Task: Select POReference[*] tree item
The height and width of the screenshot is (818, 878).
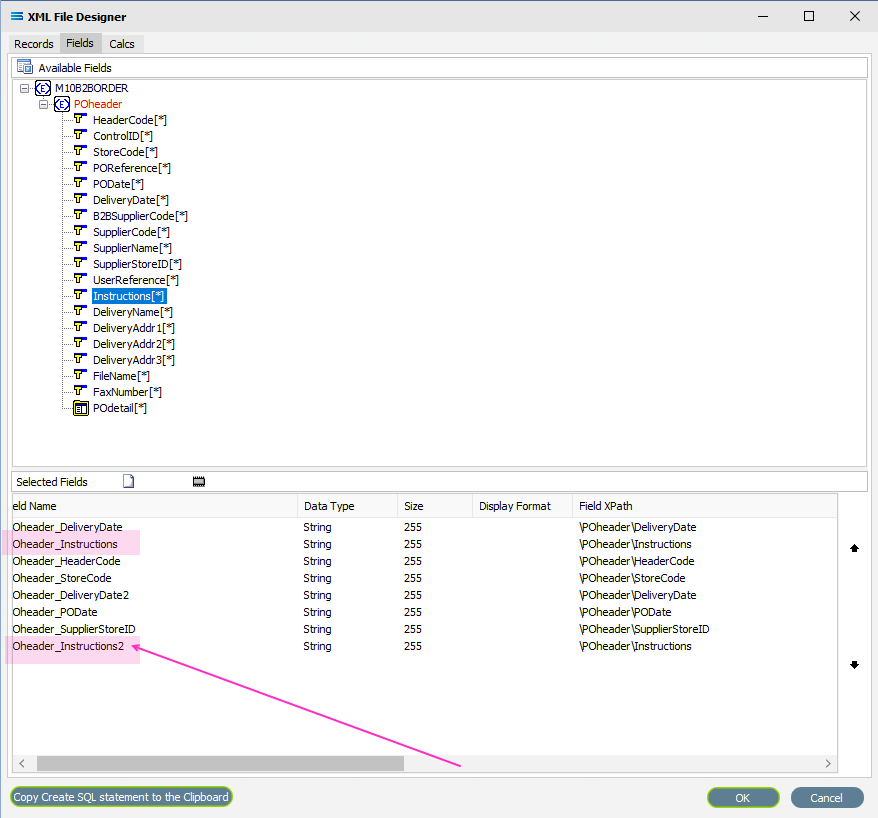Action: coord(132,168)
